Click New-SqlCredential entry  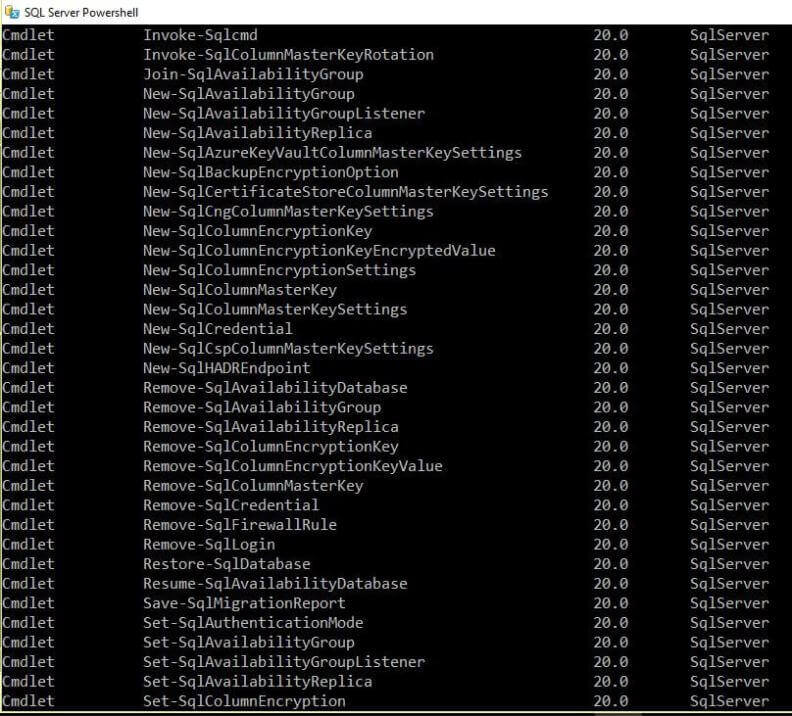pyautogui.click(x=218, y=329)
